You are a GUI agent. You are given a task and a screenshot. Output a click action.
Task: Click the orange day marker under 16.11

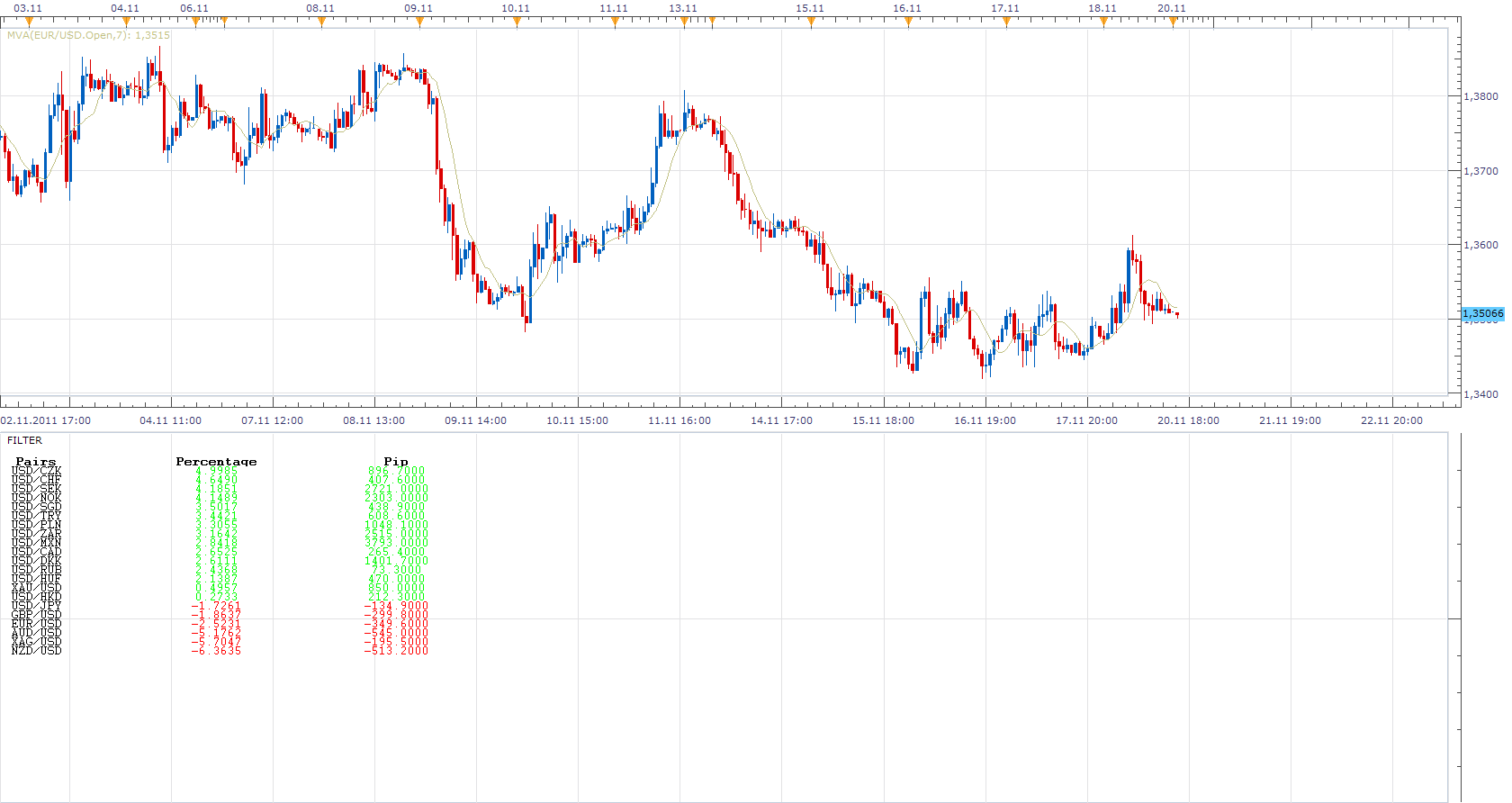tap(908, 22)
